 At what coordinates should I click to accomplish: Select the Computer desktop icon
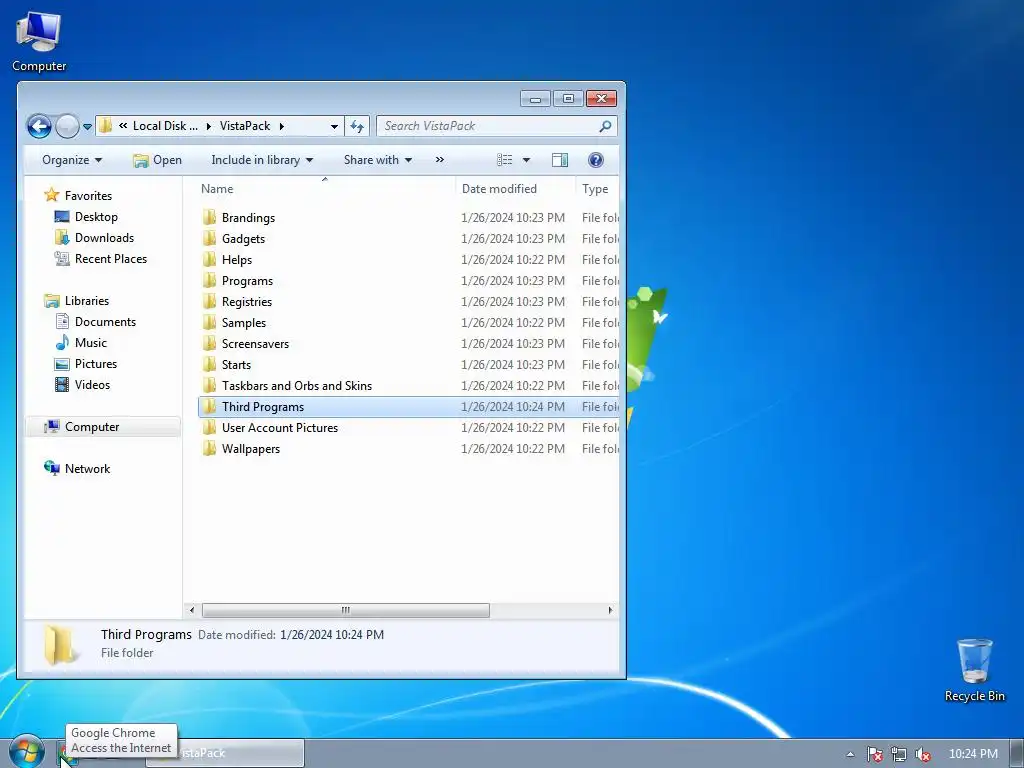click(x=39, y=42)
